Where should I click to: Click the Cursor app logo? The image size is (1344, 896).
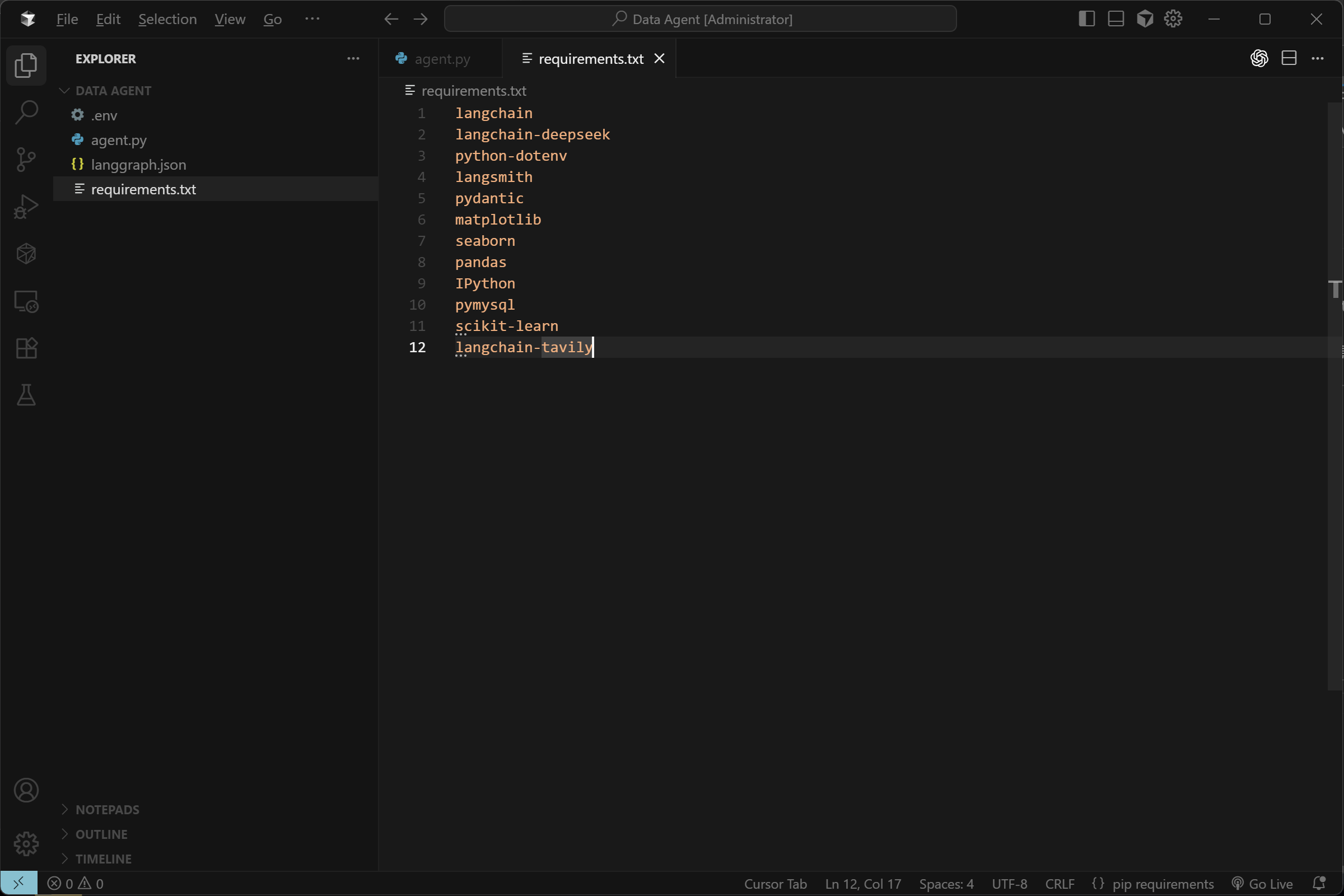pos(27,19)
